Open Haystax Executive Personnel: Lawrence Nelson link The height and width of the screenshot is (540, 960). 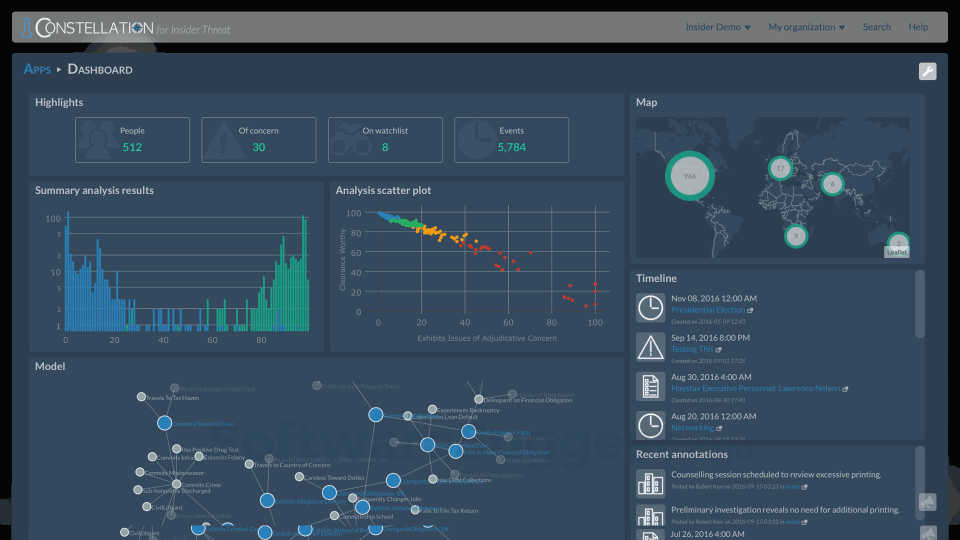(x=756, y=388)
